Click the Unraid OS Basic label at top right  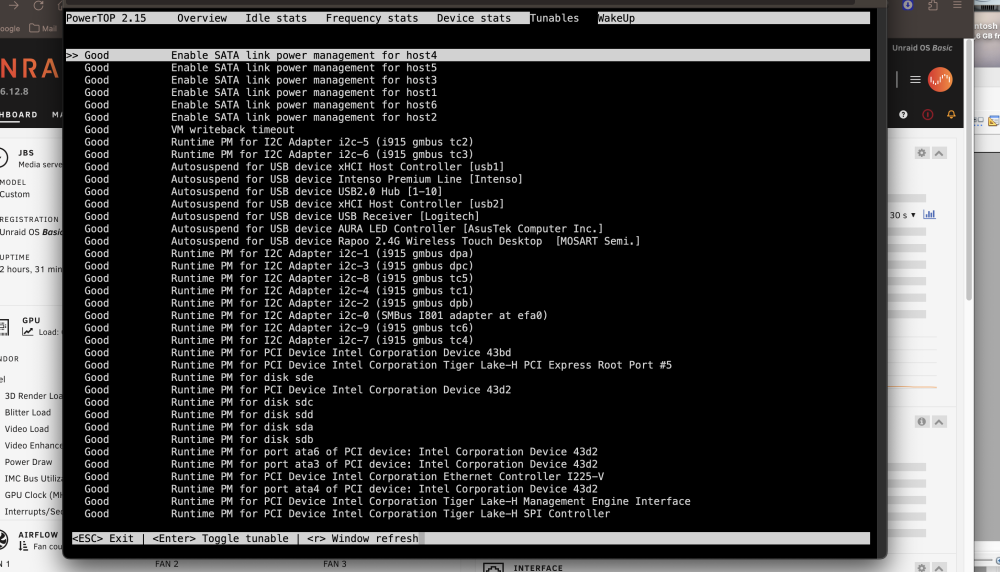922,48
